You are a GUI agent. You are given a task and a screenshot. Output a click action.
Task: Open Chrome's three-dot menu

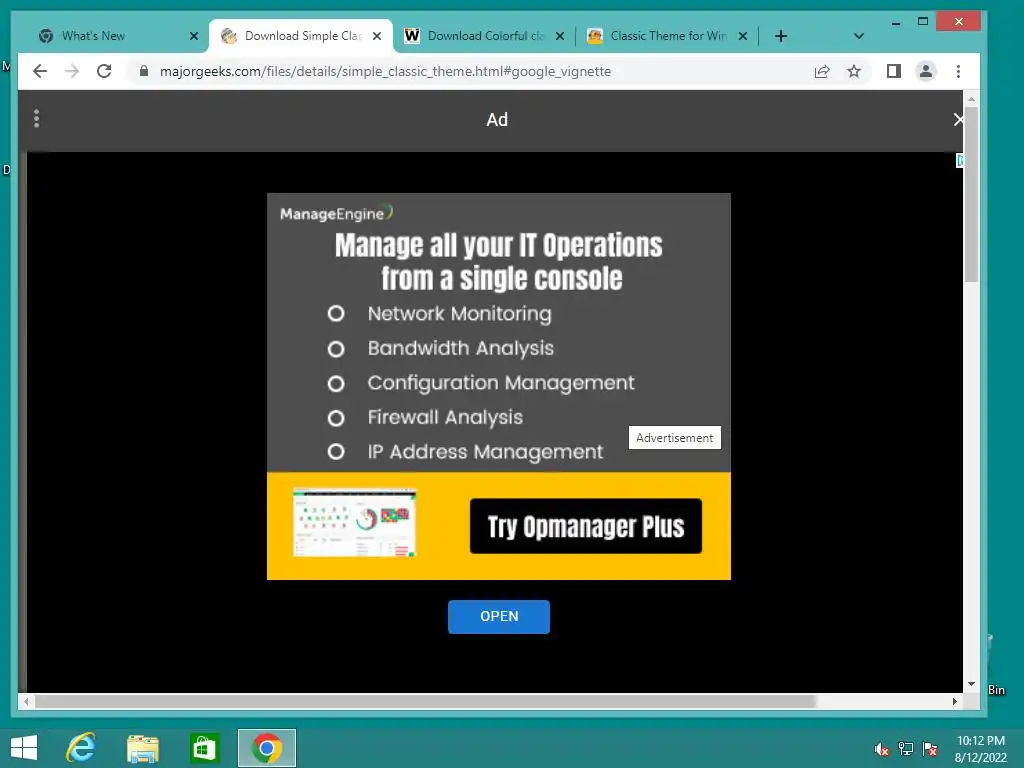coord(958,71)
